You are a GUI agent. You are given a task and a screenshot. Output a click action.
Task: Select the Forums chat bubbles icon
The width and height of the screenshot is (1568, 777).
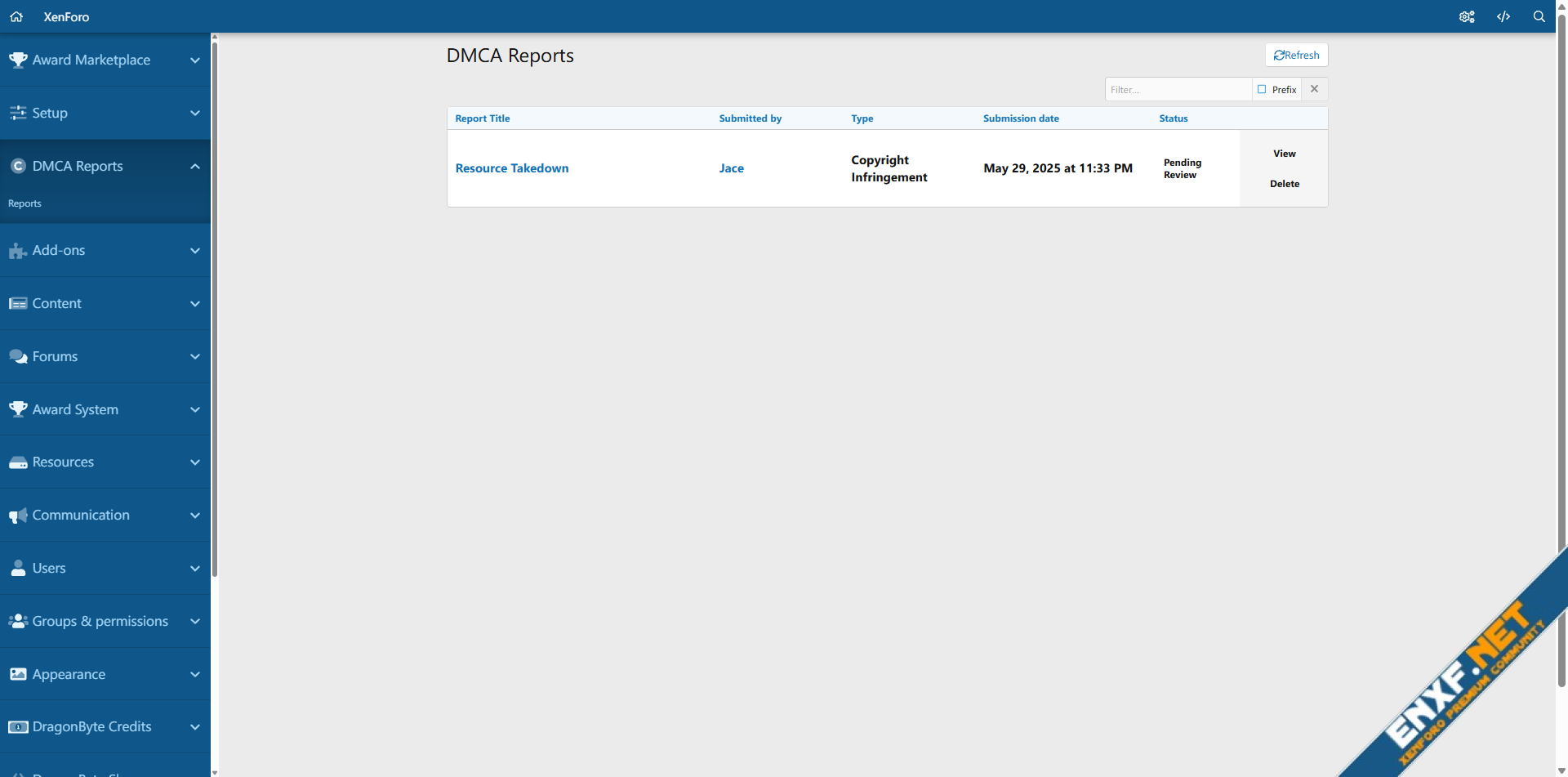pyautogui.click(x=18, y=356)
